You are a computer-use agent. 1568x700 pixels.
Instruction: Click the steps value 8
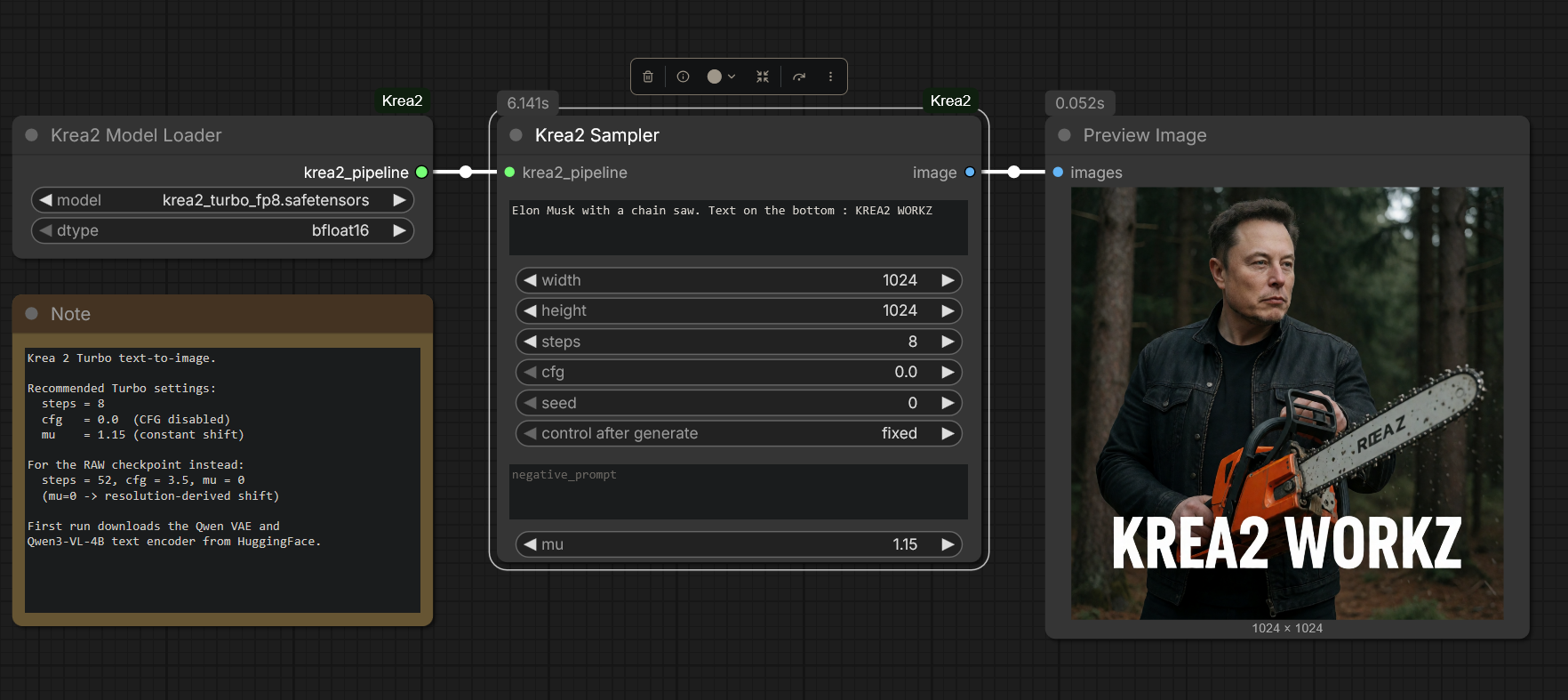(913, 342)
